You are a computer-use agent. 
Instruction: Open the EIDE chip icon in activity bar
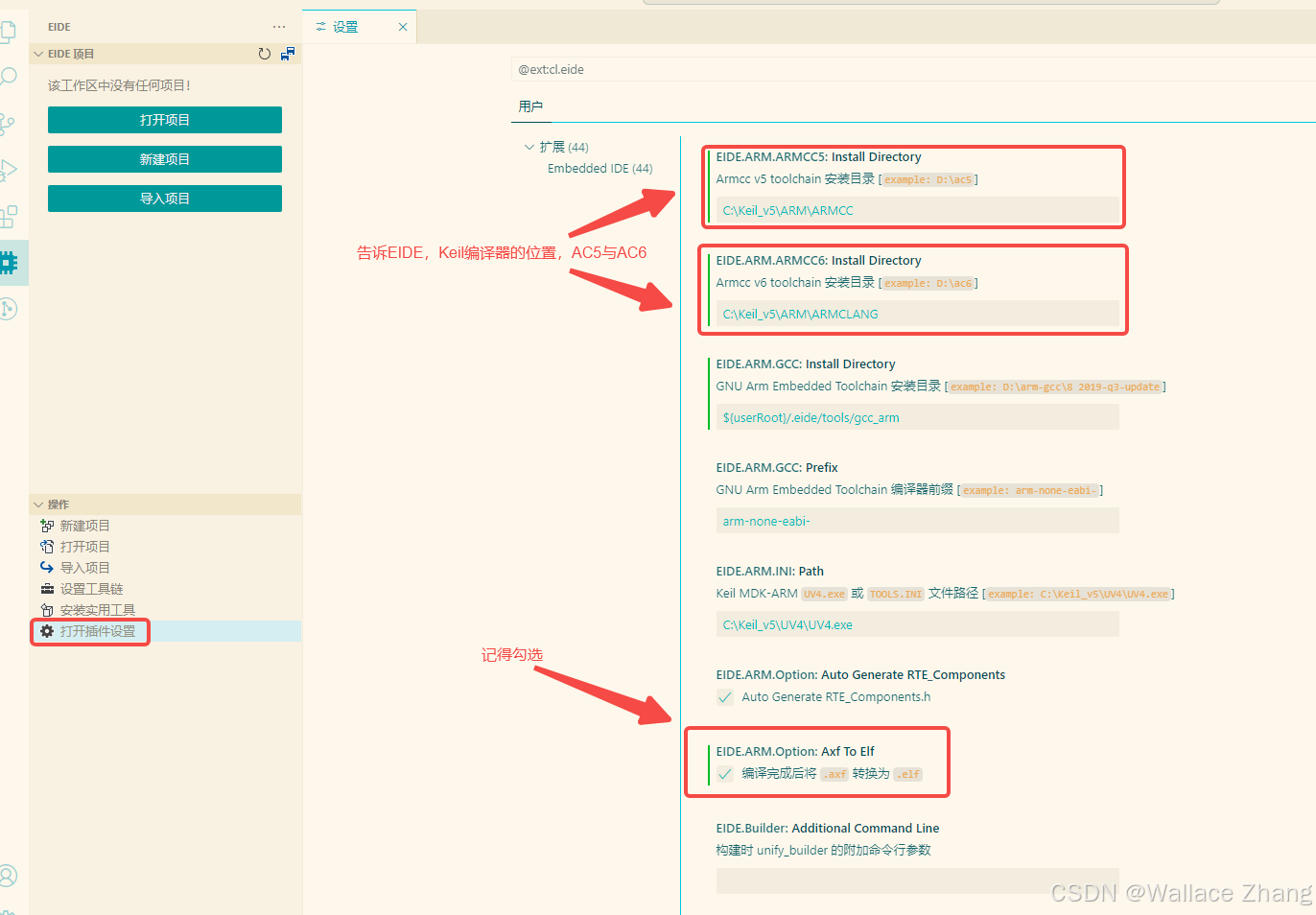[x=9, y=262]
